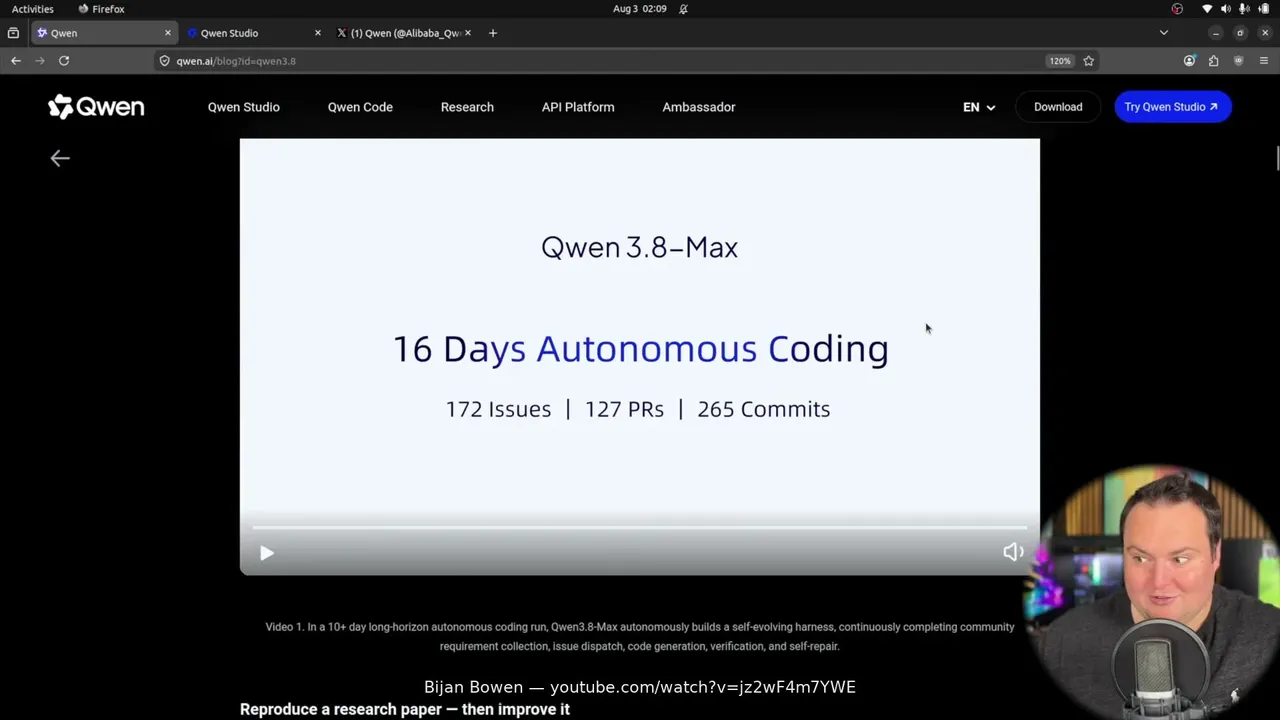Click the 'Qwen 3.8-Max' video title text
The width and height of the screenshot is (1280, 720).
click(x=640, y=248)
